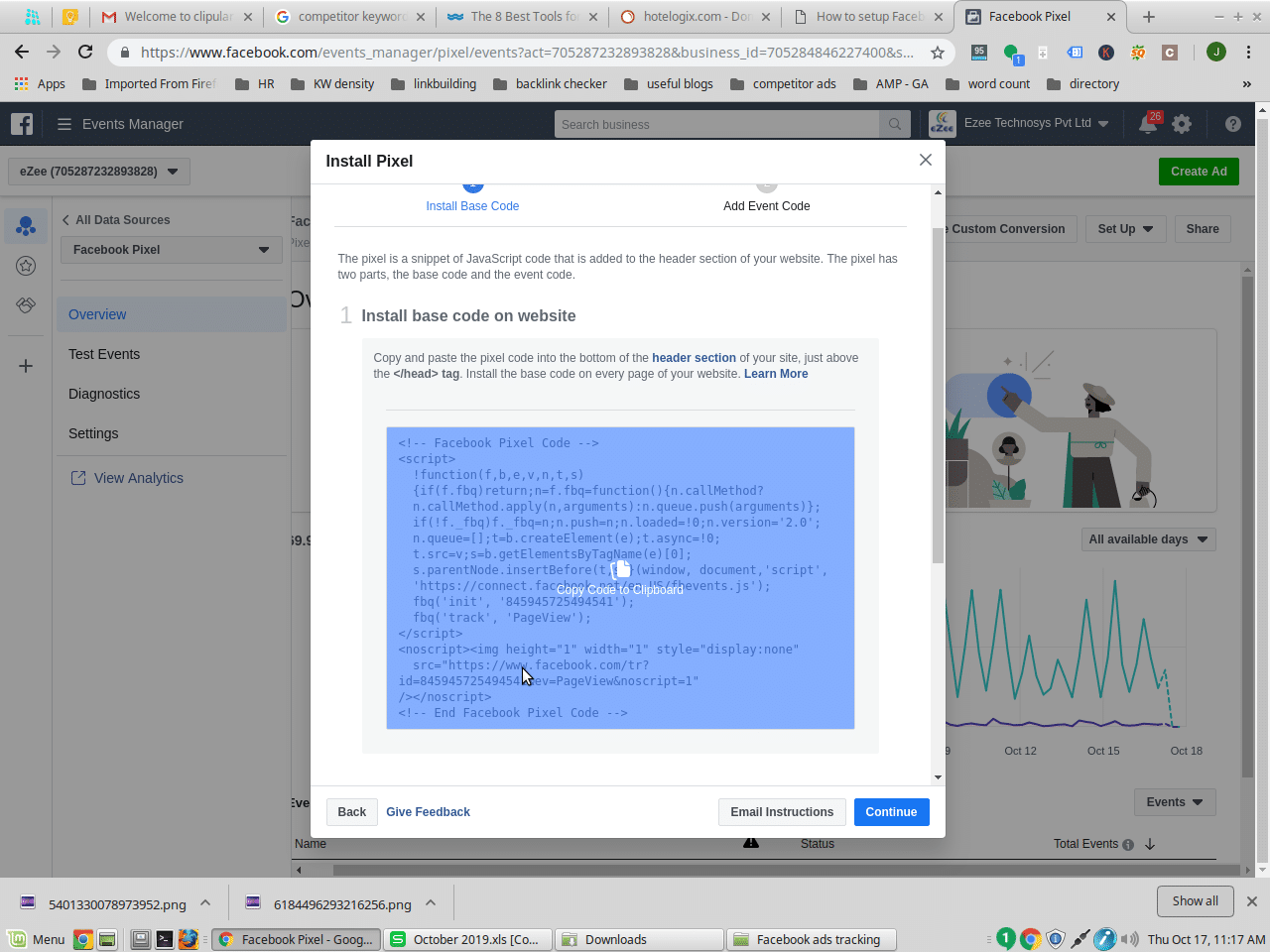The height and width of the screenshot is (952, 1270).
Task: Click the Chrome profile avatar J
Action: coord(1216,52)
